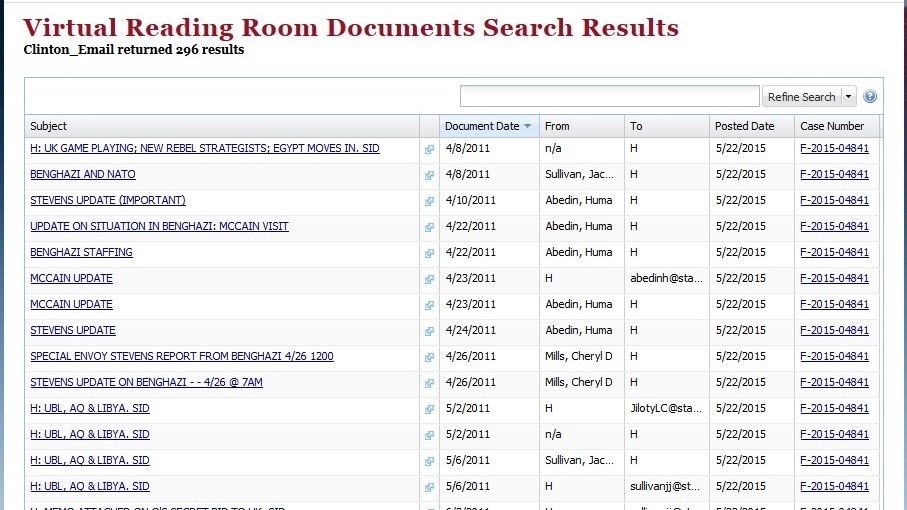Open popup icon for H: UK GAME PLAYING row

429,149
